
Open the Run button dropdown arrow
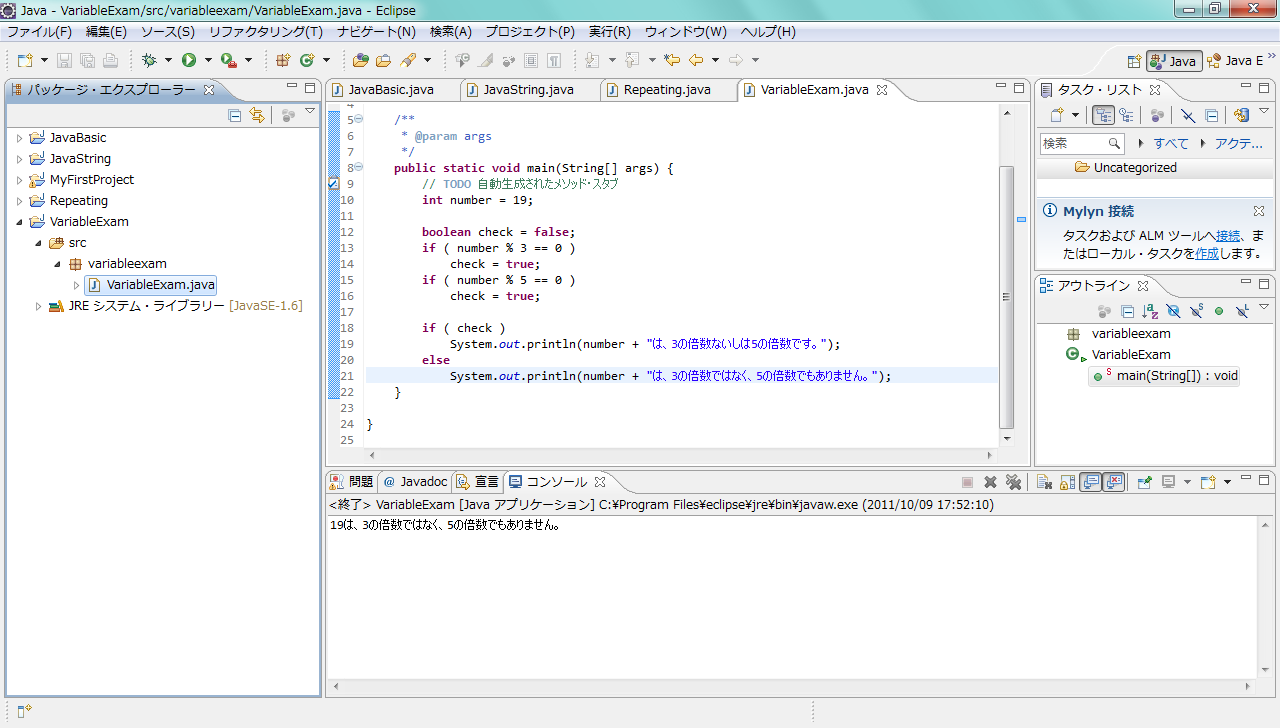(208, 60)
